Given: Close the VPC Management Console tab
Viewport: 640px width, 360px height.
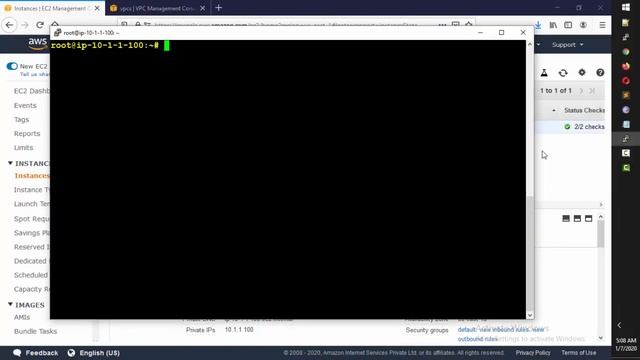Looking at the screenshot, I should pyautogui.click(x=202, y=8).
